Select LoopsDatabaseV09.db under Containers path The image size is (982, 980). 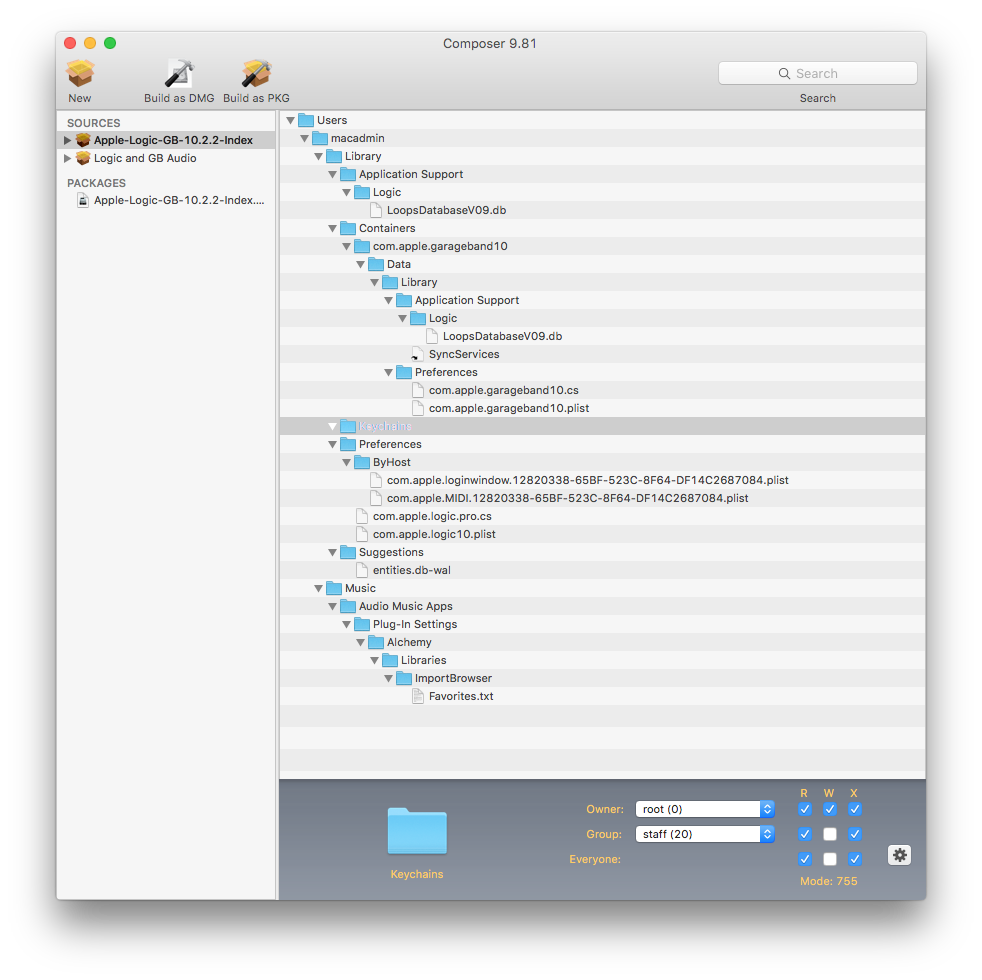click(502, 337)
